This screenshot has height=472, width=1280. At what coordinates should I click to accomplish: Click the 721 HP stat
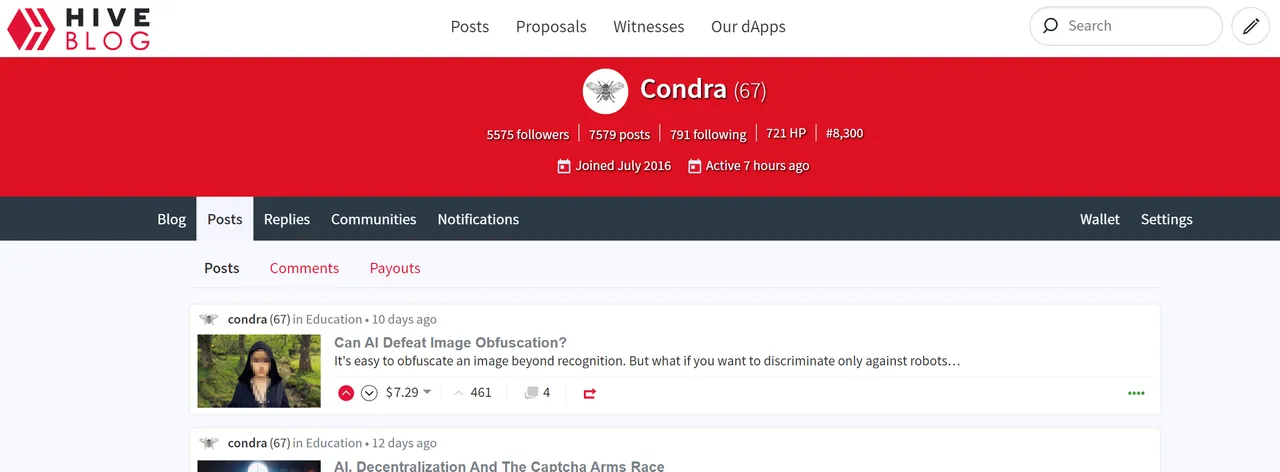(x=786, y=133)
